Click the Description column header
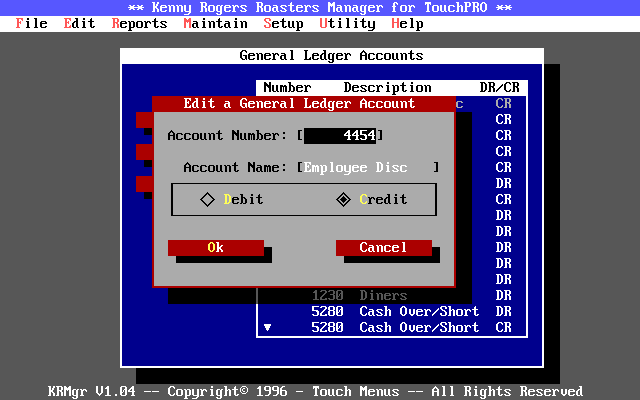The width and height of the screenshot is (640, 400). (x=387, y=87)
